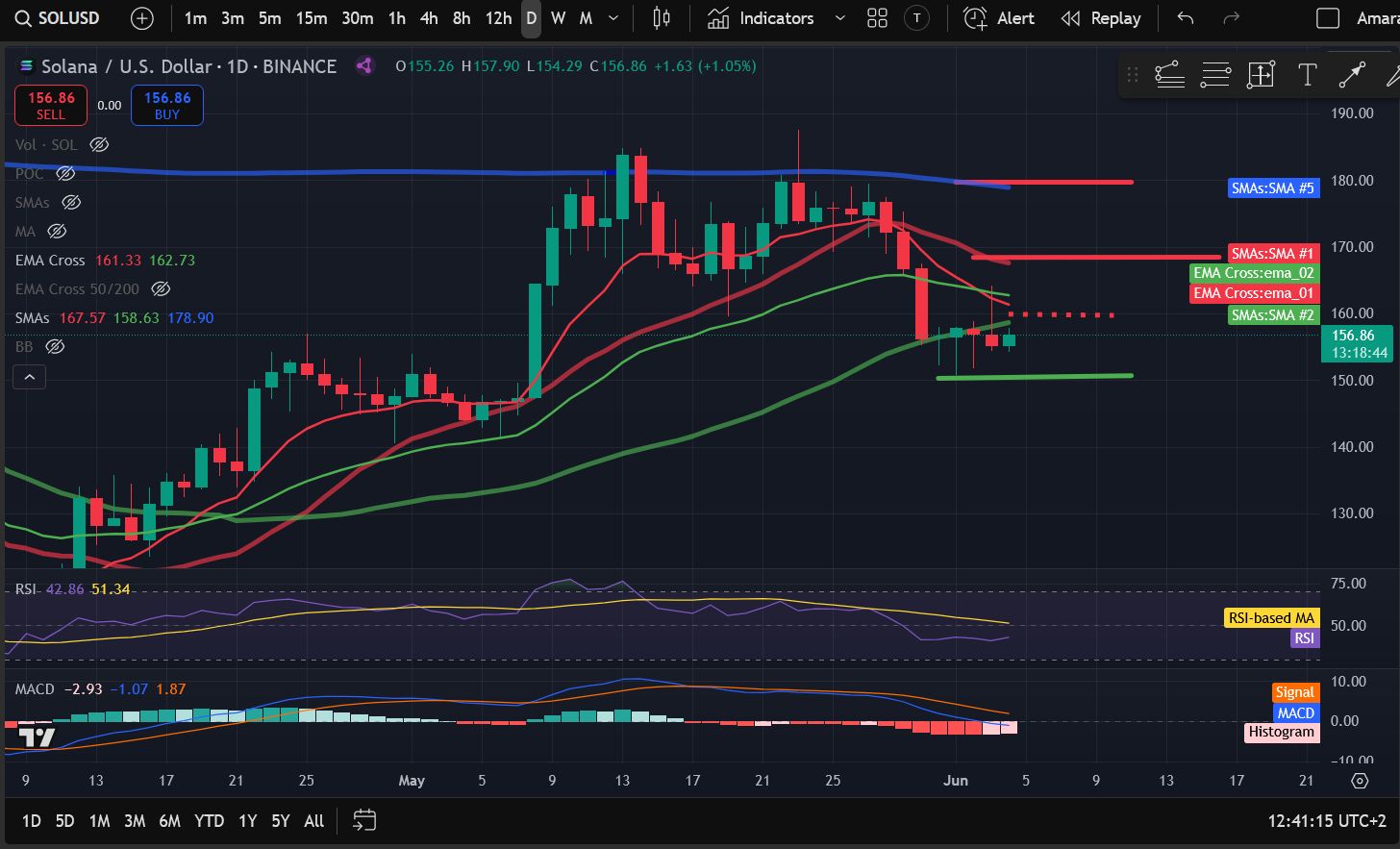Select the 15m timeframe

click(312, 18)
